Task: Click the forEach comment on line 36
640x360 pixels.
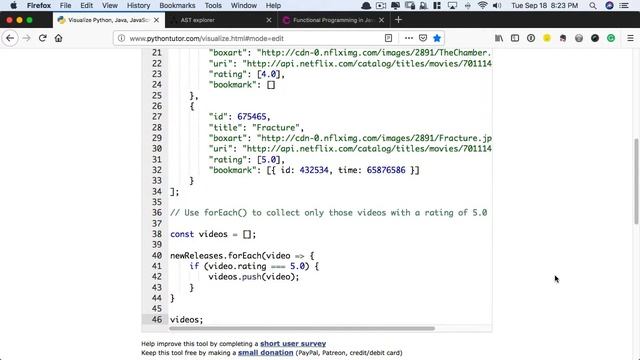Action: tap(329, 213)
